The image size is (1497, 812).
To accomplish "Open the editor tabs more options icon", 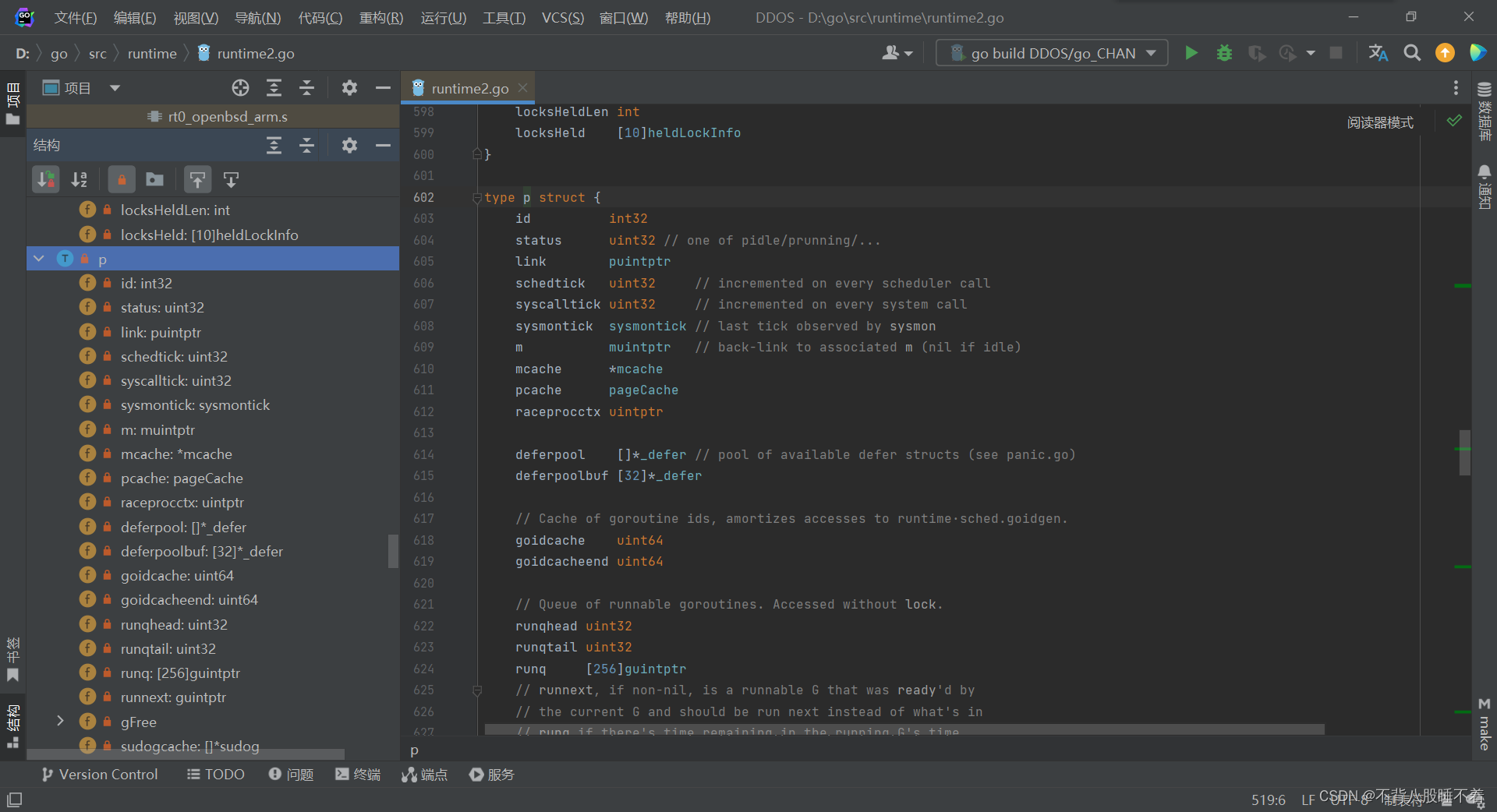I will (x=1456, y=88).
